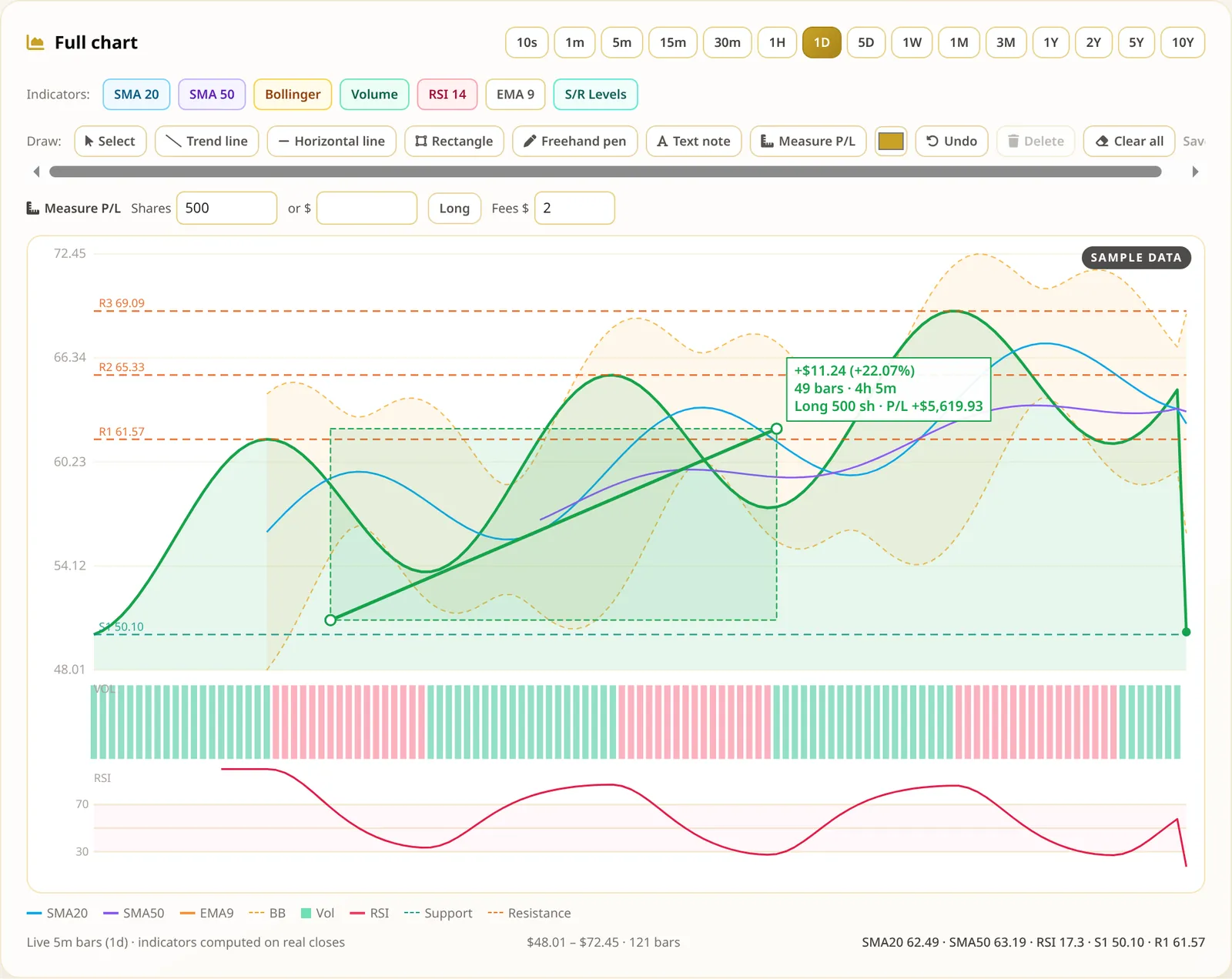This screenshot has width=1232, height=979.
Task: Select the Rectangle drawing tool
Action: [x=454, y=141]
